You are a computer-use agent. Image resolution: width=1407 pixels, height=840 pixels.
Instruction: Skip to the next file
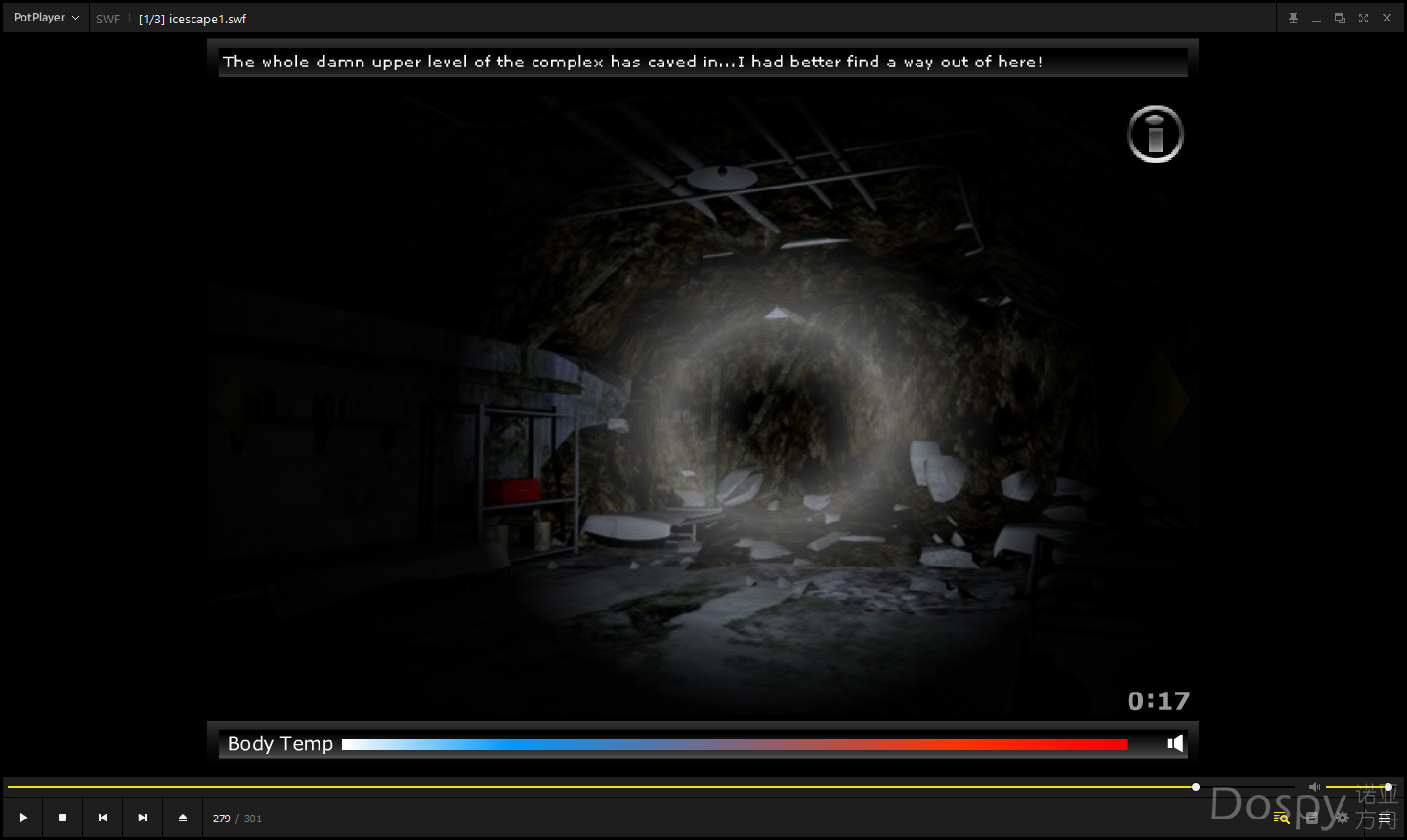pos(143,818)
